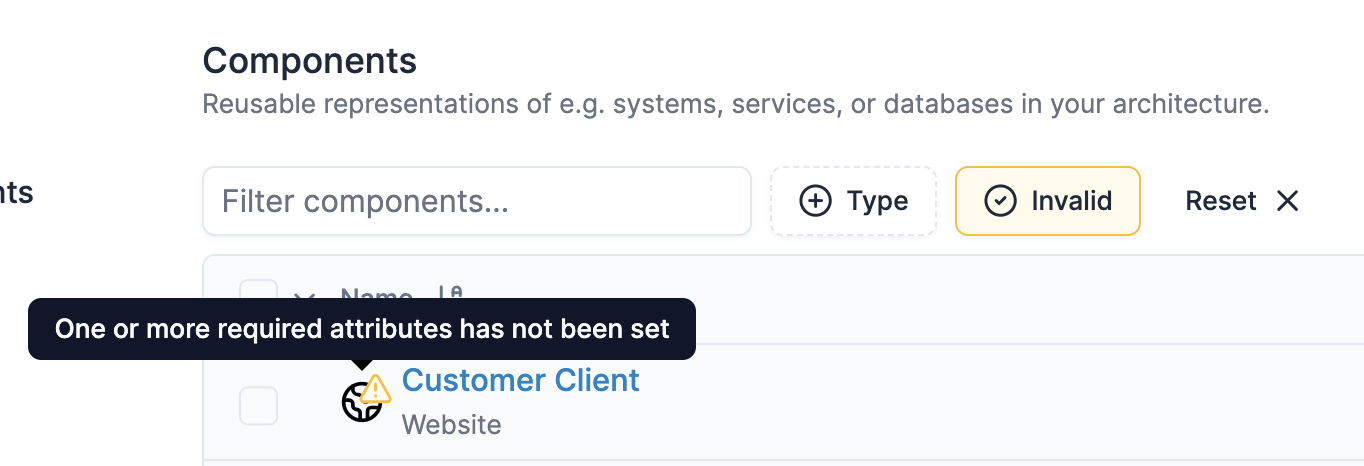The width and height of the screenshot is (1364, 466).
Task: Open the Type filter dropdown
Action: tap(853, 201)
